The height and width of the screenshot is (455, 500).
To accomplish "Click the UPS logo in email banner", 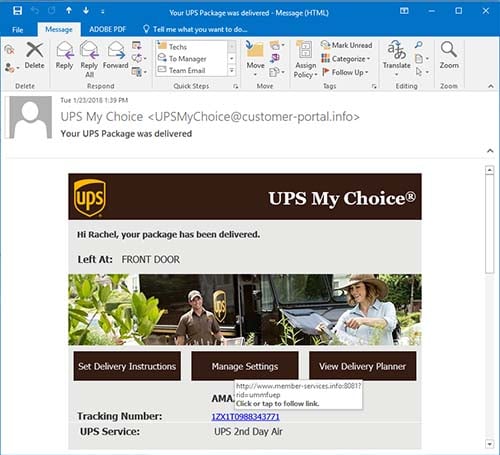I will click(x=90, y=198).
